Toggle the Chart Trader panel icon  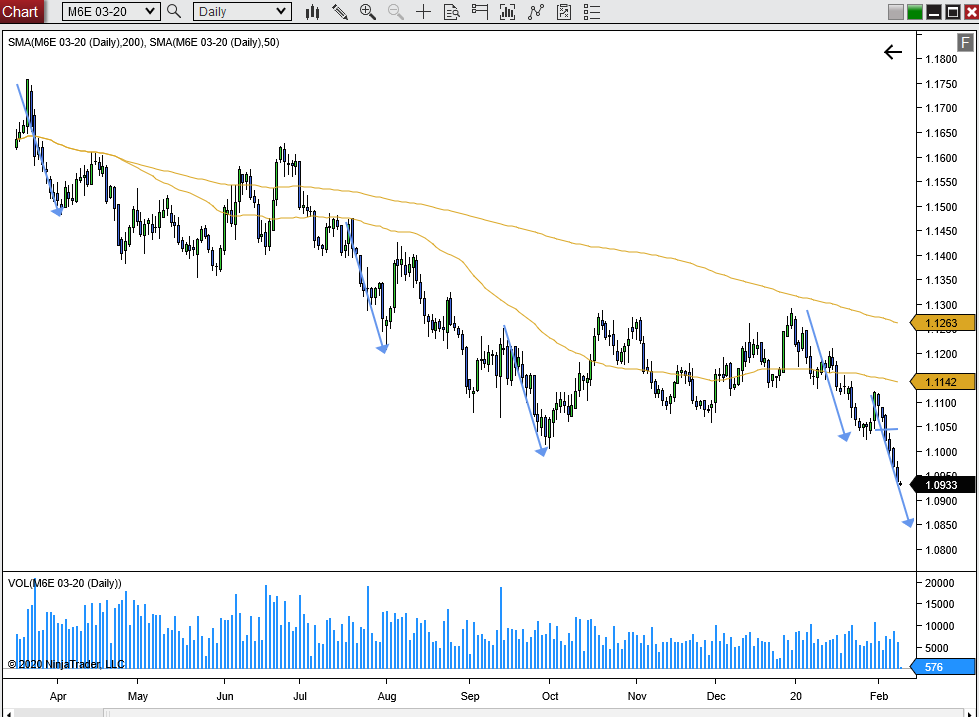pos(480,11)
